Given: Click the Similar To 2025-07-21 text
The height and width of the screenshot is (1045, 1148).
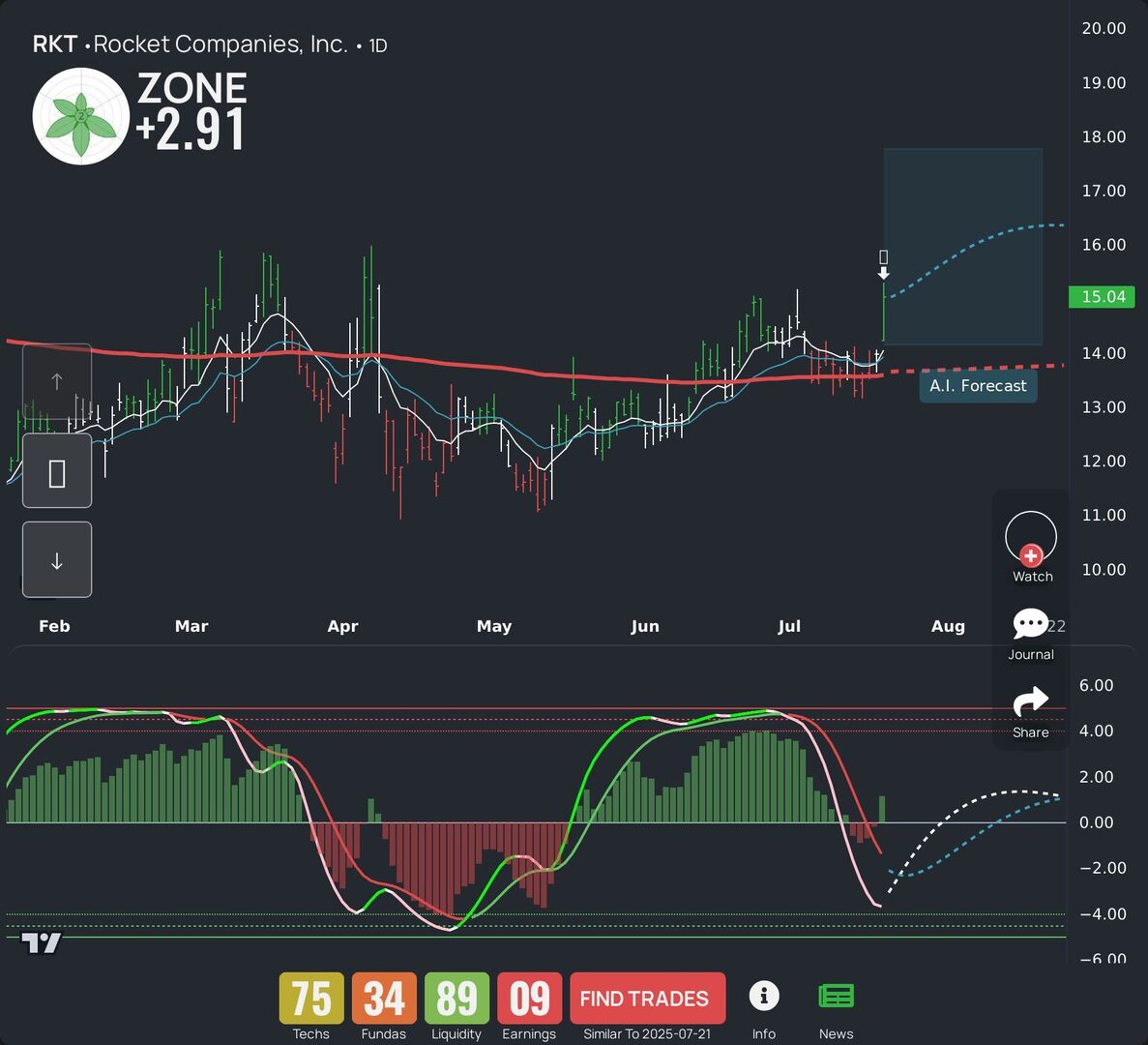Looking at the screenshot, I should point(647,1034).
